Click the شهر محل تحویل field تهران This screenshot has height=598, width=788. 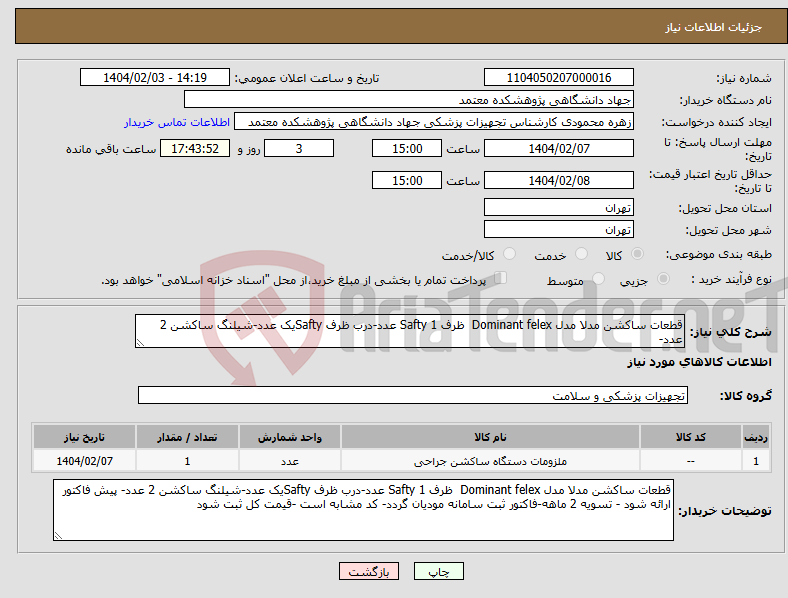click(558, 229)
